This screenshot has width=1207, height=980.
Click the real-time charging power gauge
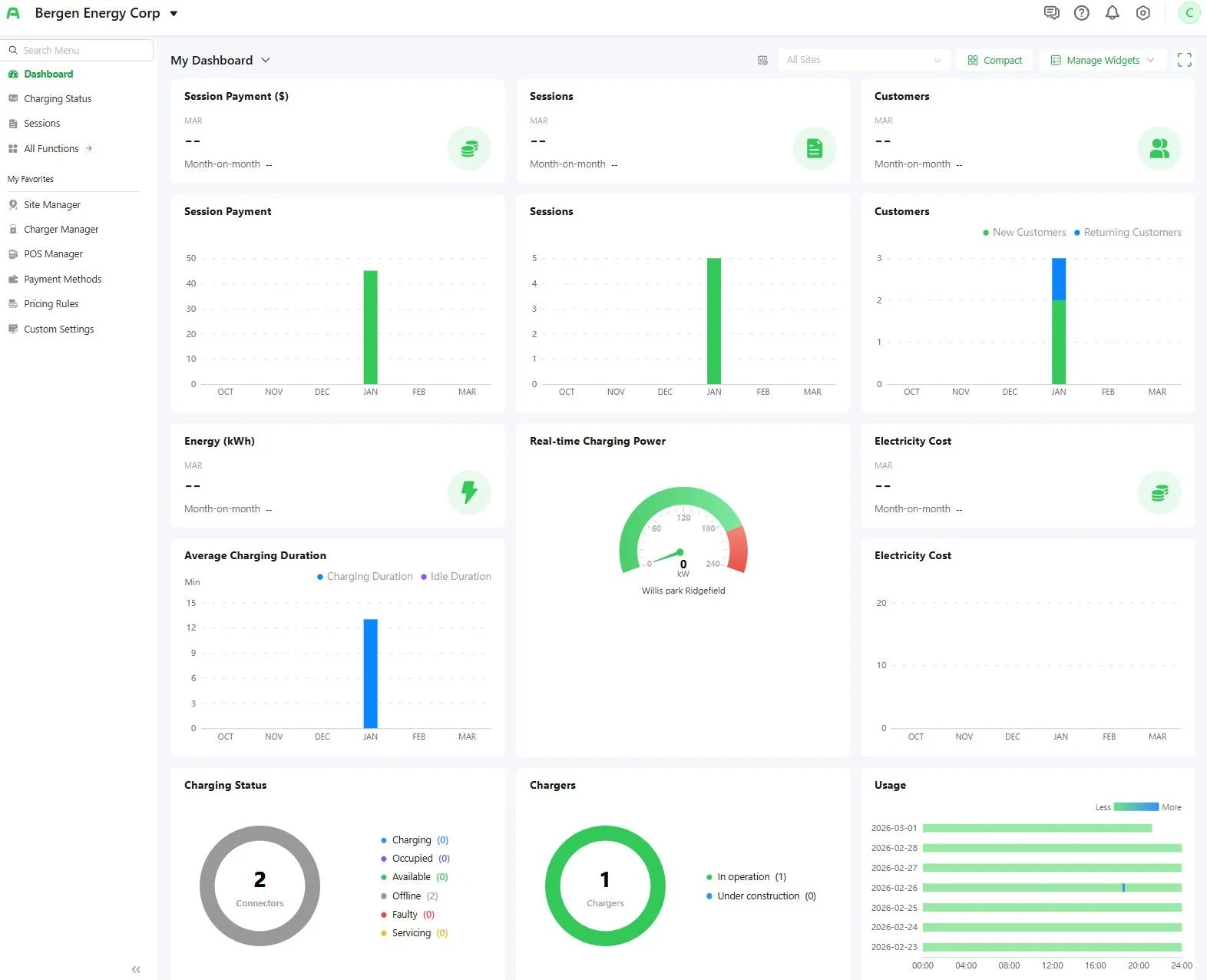coord(683,532)
